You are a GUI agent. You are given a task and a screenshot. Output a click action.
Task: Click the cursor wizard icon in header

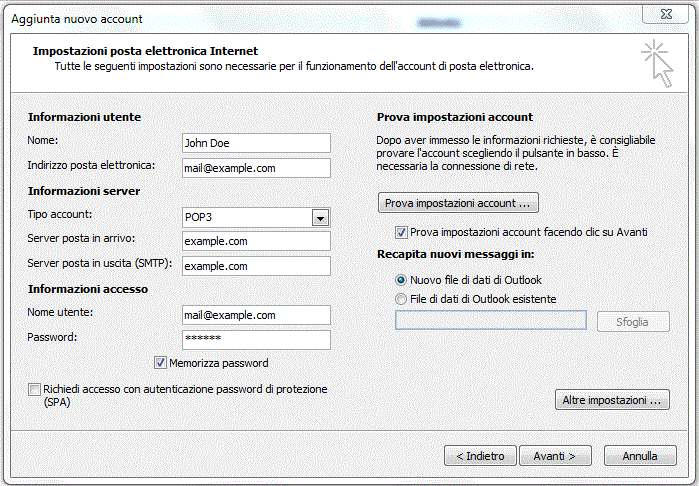point(658,63)
